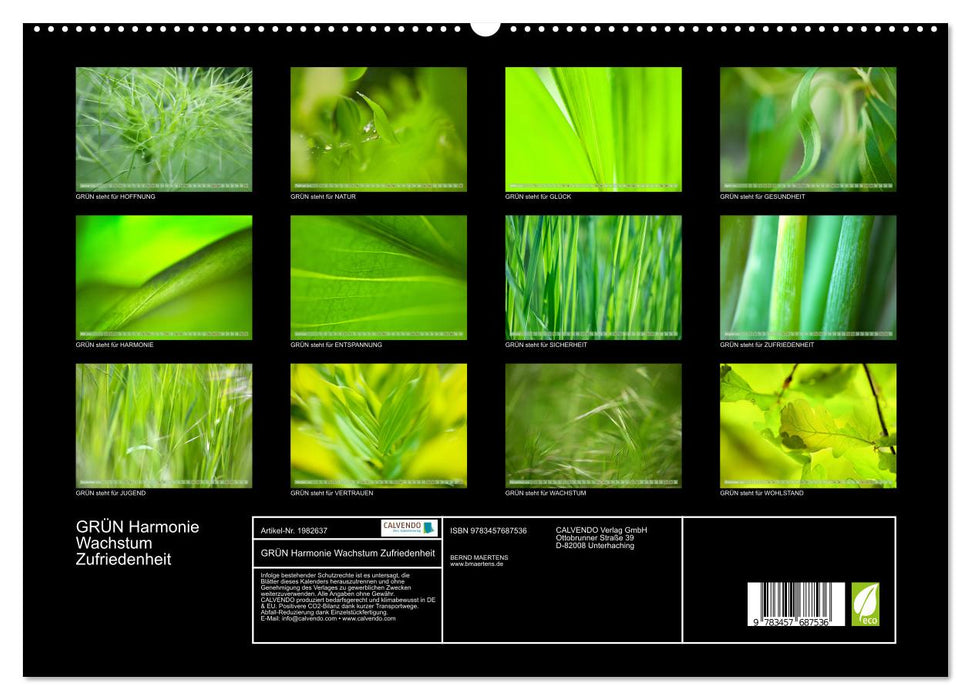Screen dimensions: 971x700
Task: Click the www.bmaertens.de website link
Action: [477, 564]
